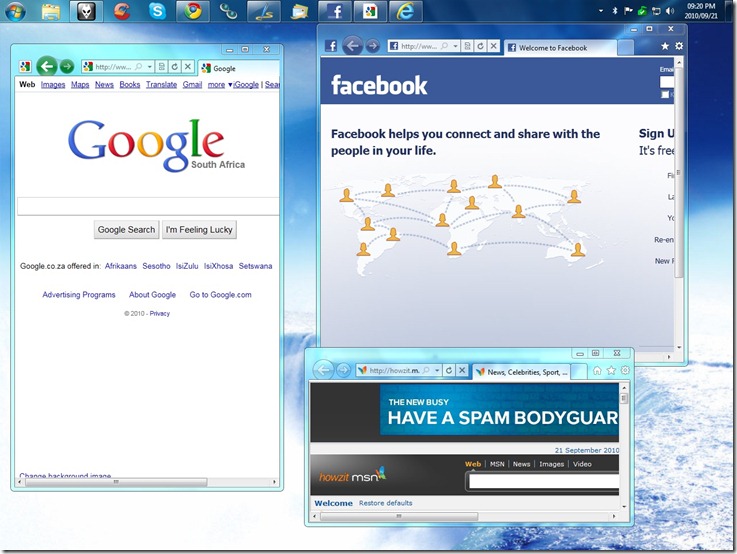Open a new tab in the MSN window
This screenshot has width=737, height=554.
(x=579, y=372)
